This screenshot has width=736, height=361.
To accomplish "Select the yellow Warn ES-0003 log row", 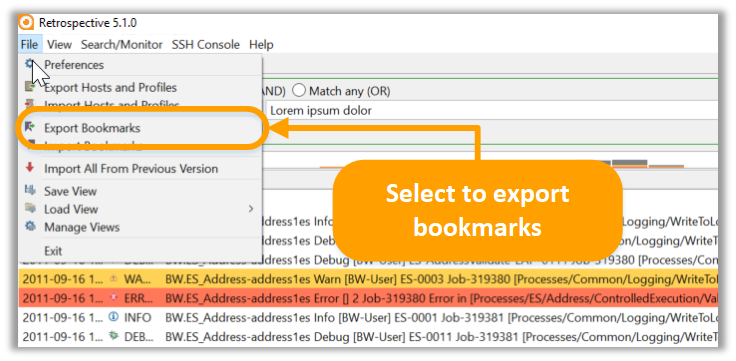I will click(x=368, y=279).
